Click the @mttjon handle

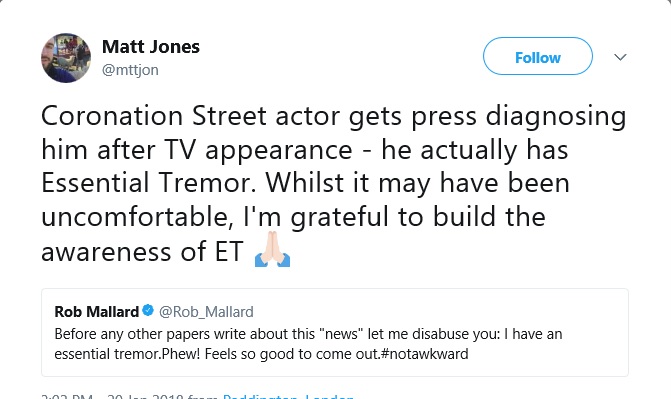click(x=130, y=70)
